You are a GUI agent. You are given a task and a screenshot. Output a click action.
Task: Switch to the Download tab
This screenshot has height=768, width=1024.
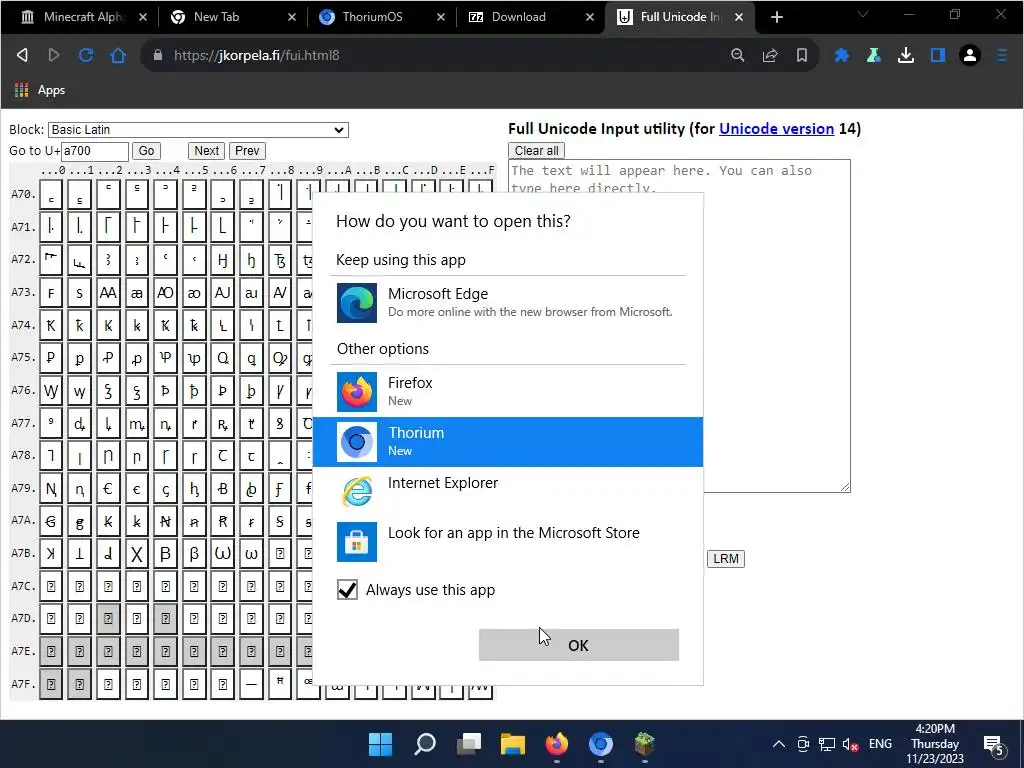tap(530, 17)
